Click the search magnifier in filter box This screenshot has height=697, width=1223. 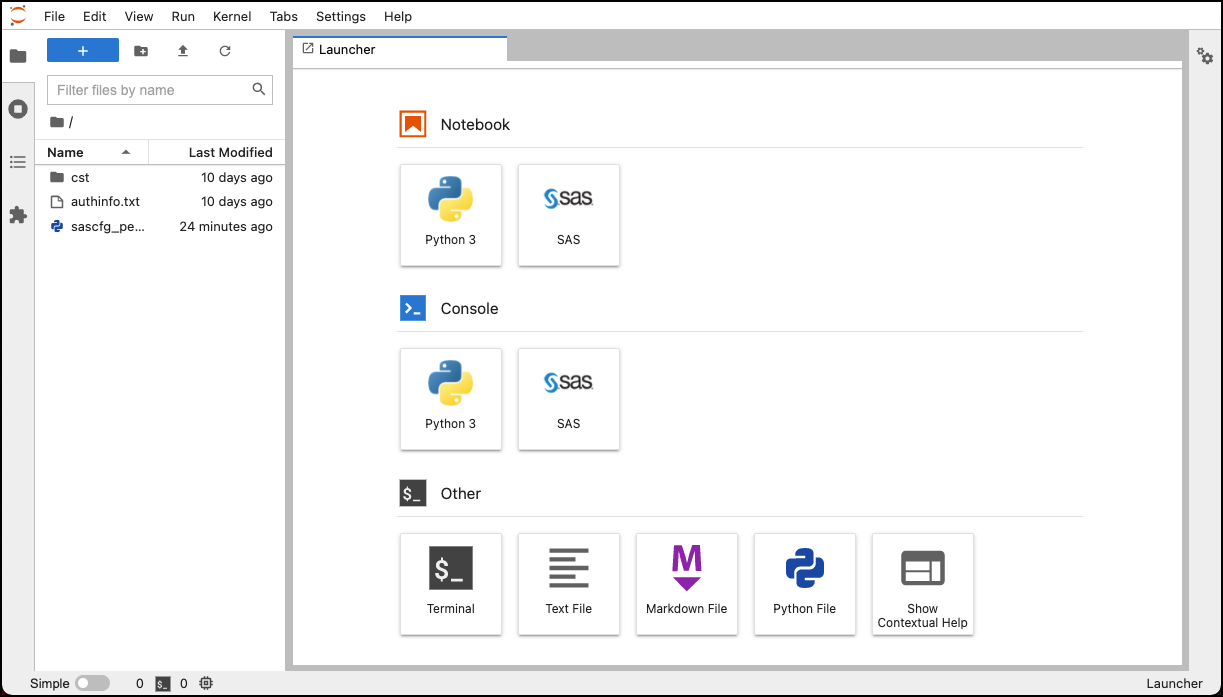[x=259, y=89]
